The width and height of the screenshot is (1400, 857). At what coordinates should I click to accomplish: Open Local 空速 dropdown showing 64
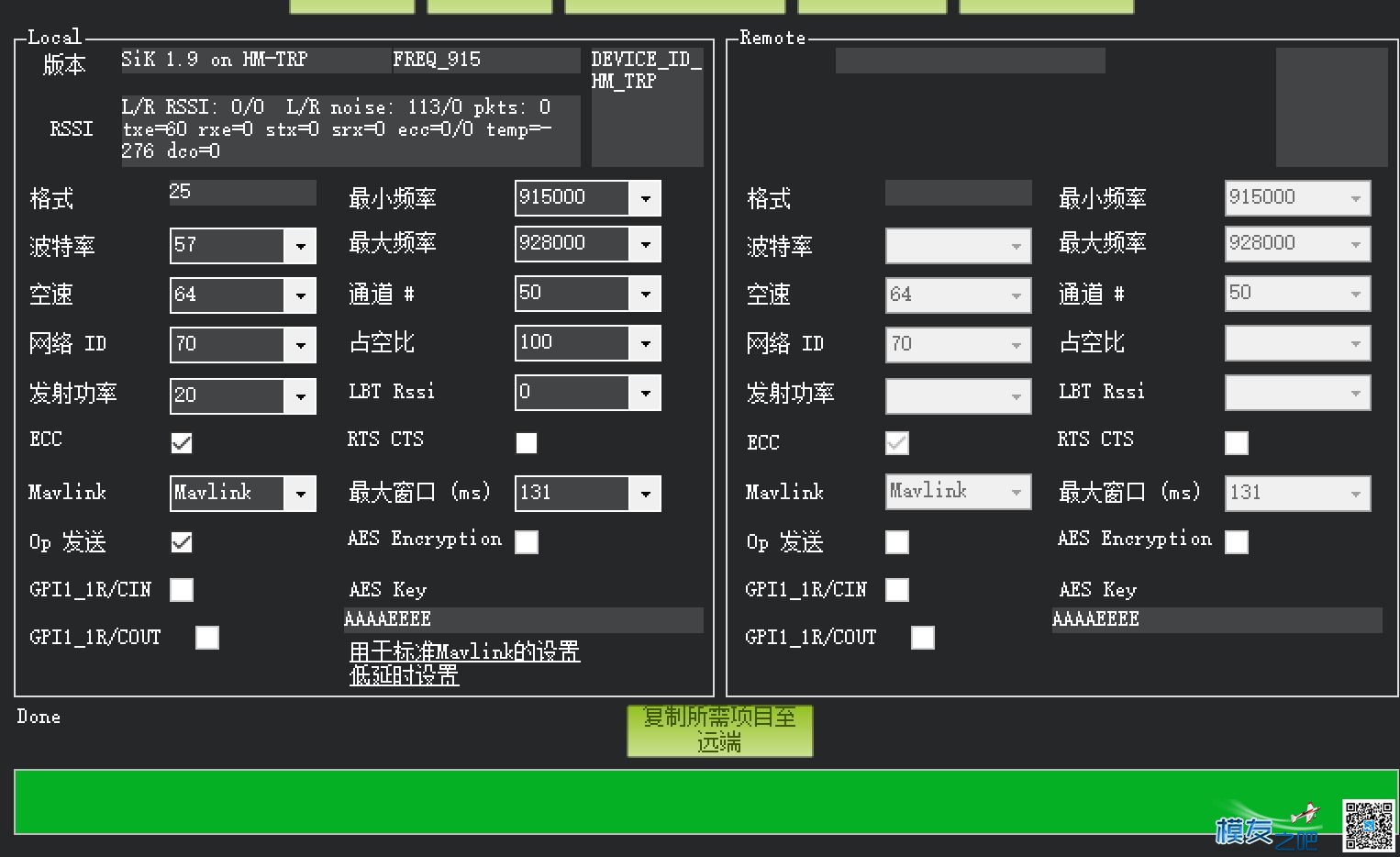pos(243,295)
